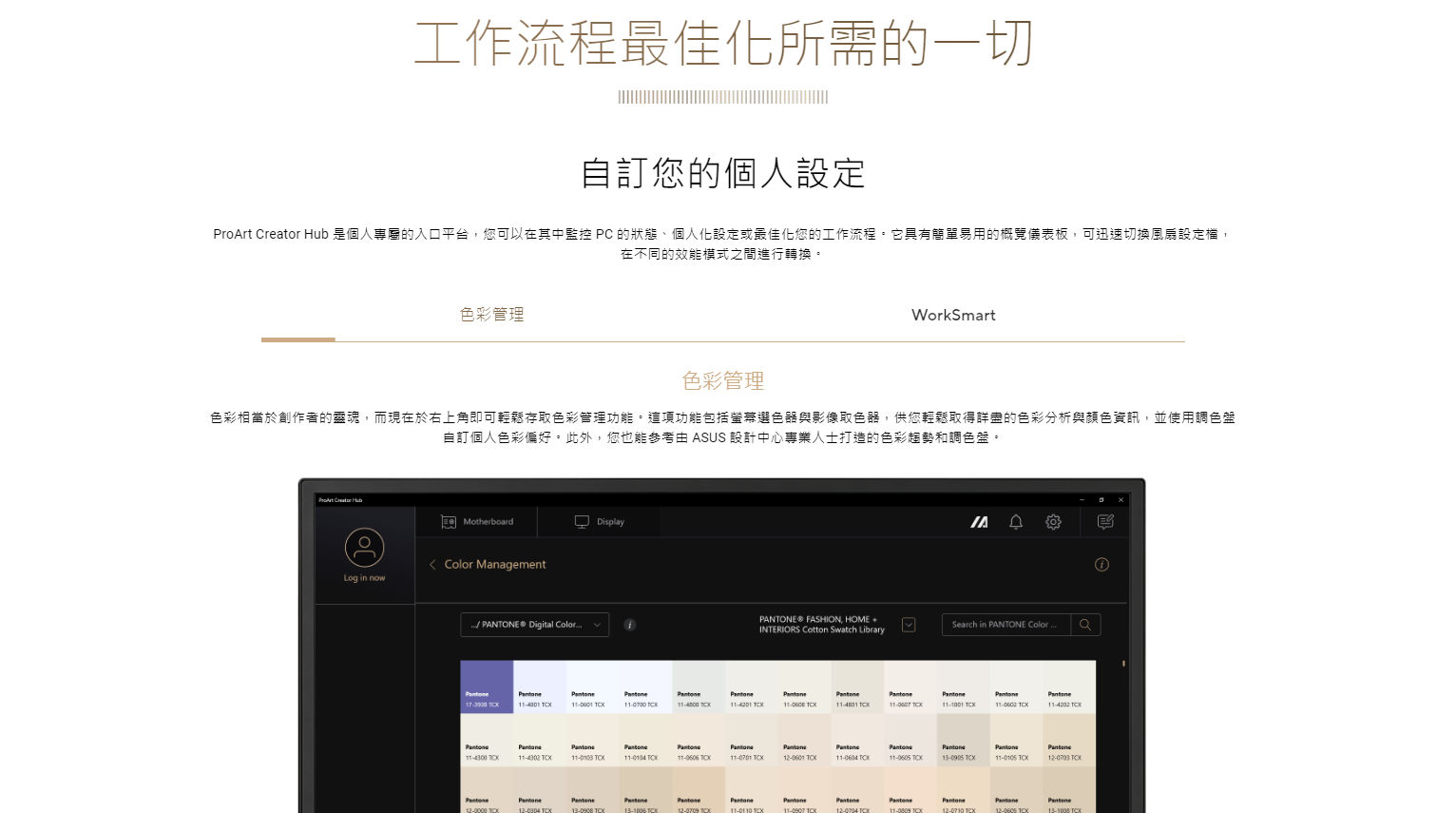Pick Pantone 11-0605 TCX swatch
The width and height of the screenshot is (1456, 813).
click(910, 741)
